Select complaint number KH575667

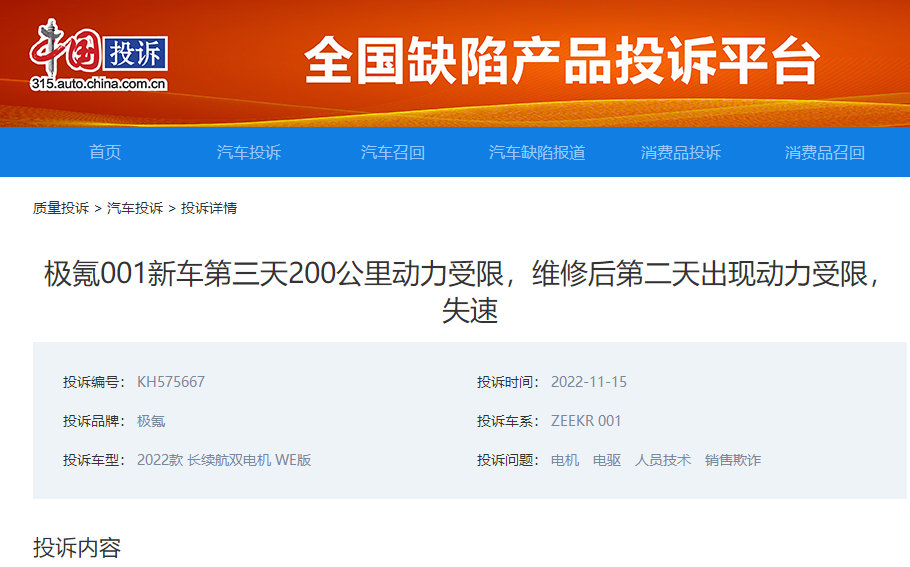pyautogui.click(x=171, y=382)
